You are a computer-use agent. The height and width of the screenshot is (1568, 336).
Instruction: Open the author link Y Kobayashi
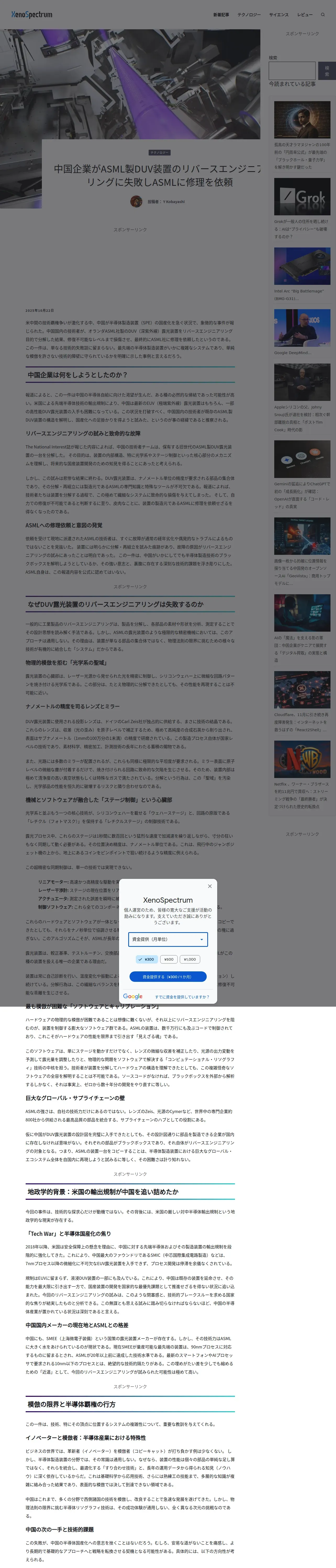[173, 201]
